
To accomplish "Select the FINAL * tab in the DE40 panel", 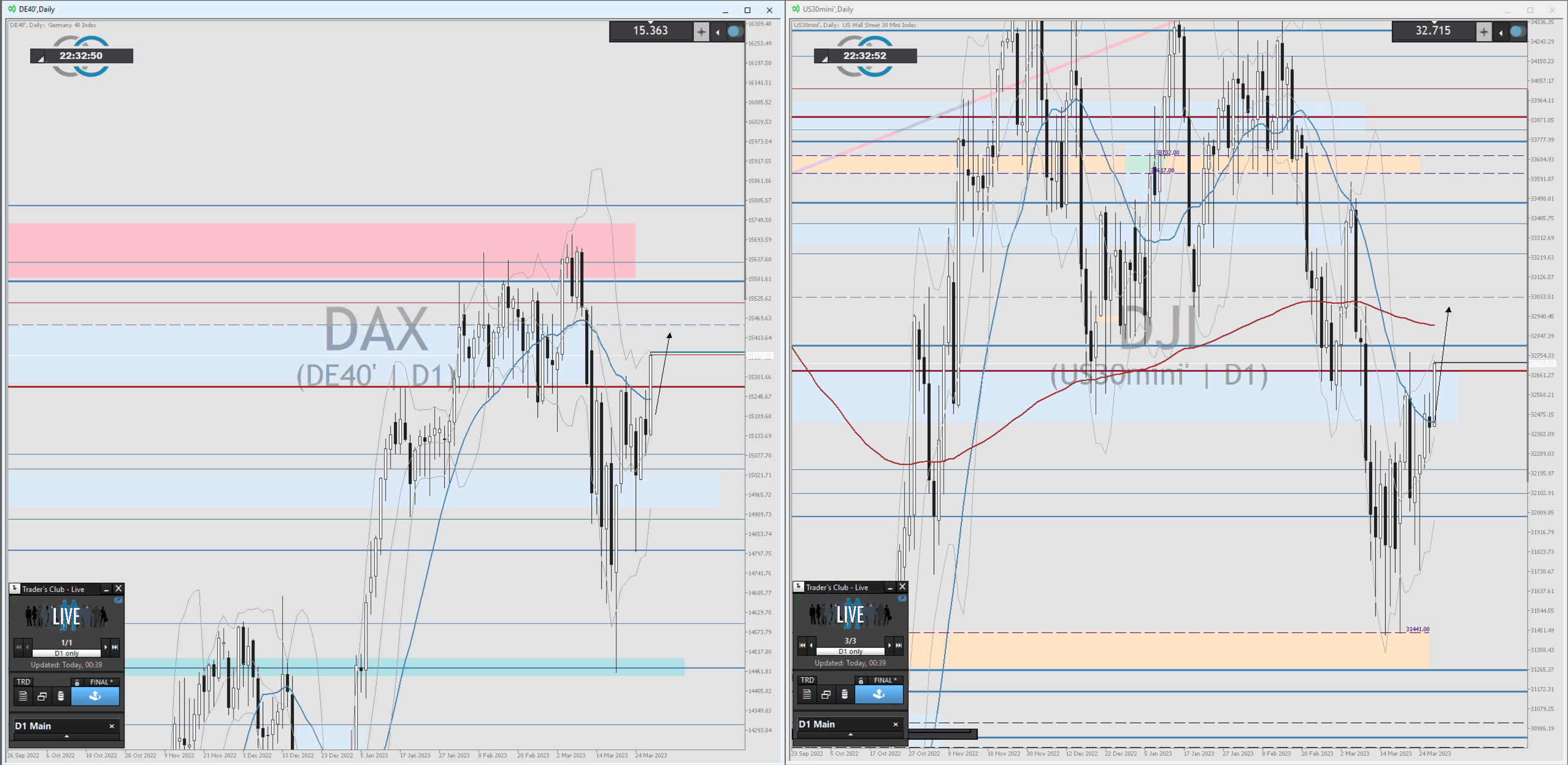I will point(101,682).
